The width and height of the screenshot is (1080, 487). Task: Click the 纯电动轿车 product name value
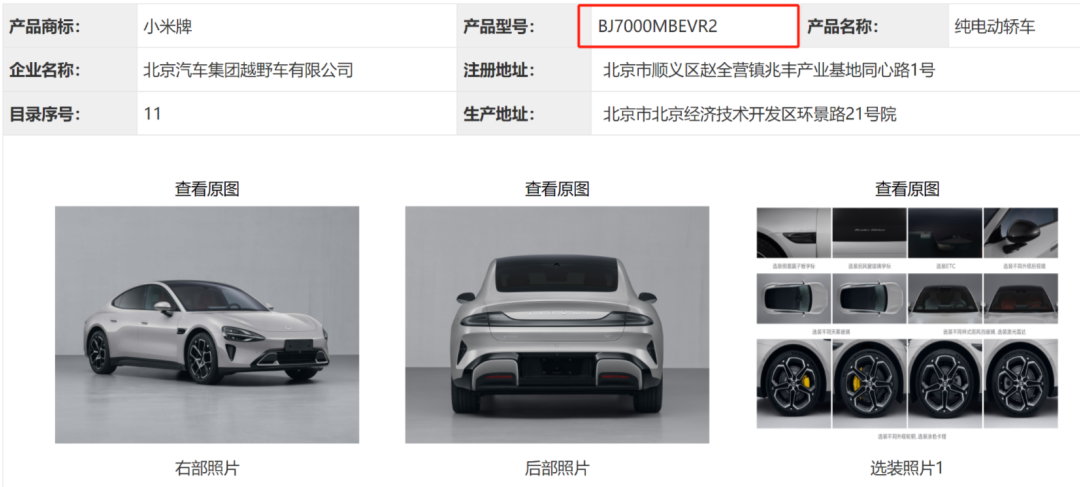pyautogui.click(x=995, y=27)
